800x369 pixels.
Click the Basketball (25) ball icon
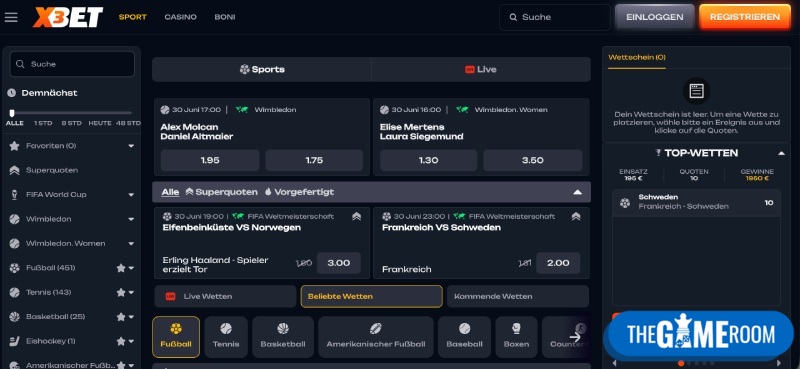point(14,316)
